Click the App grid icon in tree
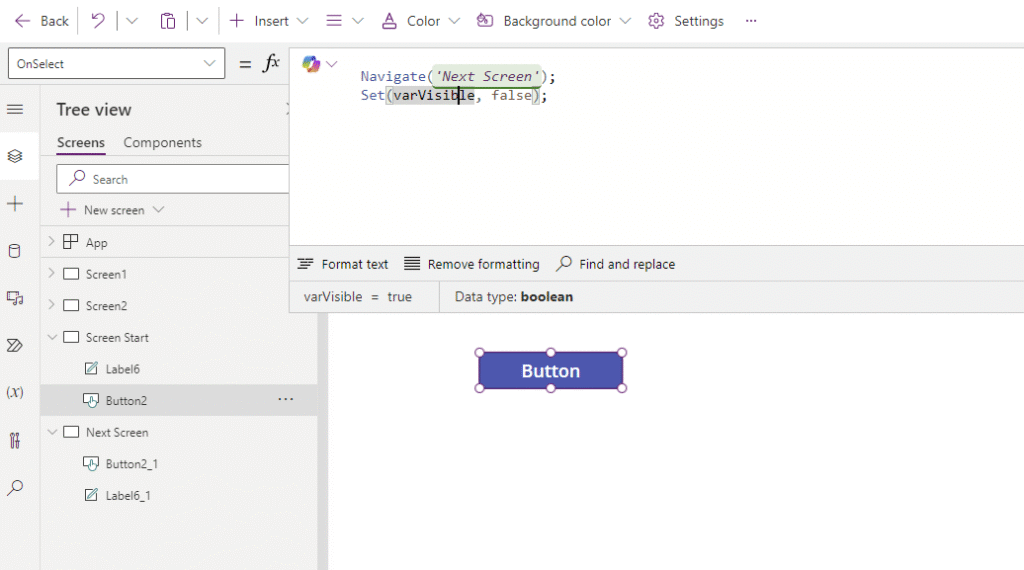 pos(71,242)
